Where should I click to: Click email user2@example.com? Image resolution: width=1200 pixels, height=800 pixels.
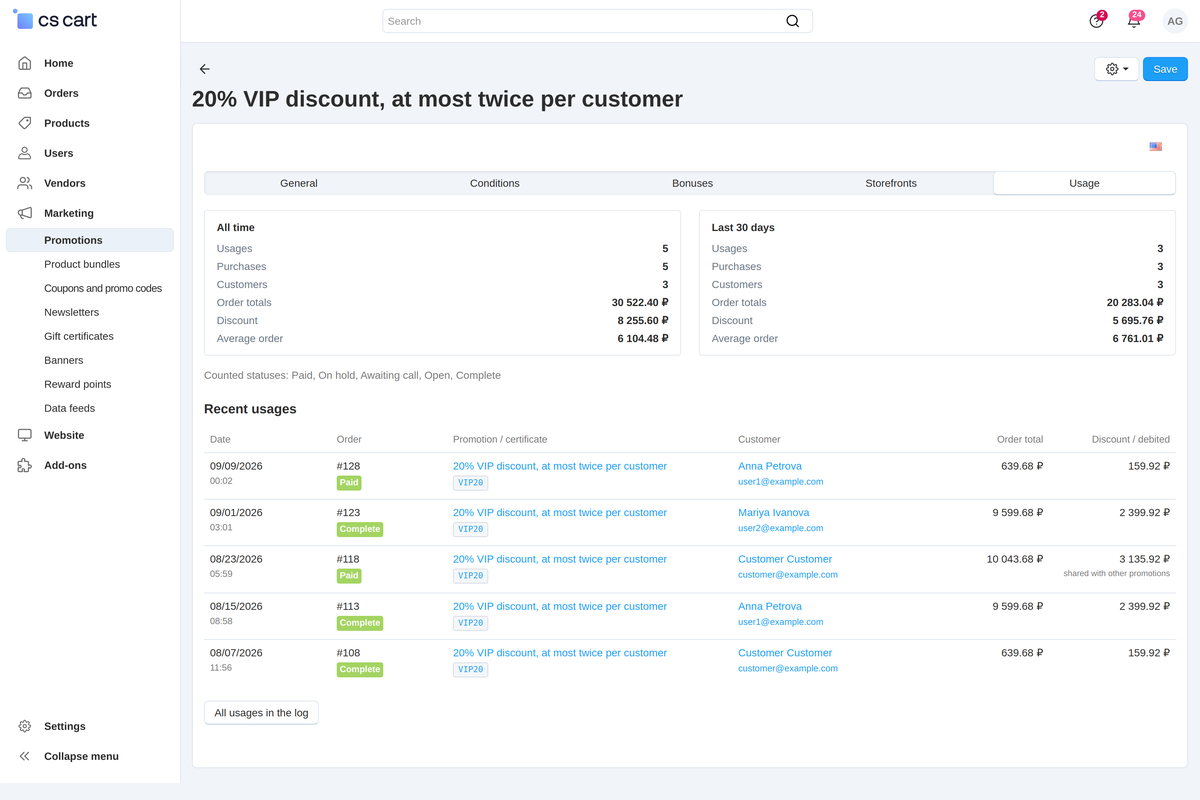(x=781, y=528)
